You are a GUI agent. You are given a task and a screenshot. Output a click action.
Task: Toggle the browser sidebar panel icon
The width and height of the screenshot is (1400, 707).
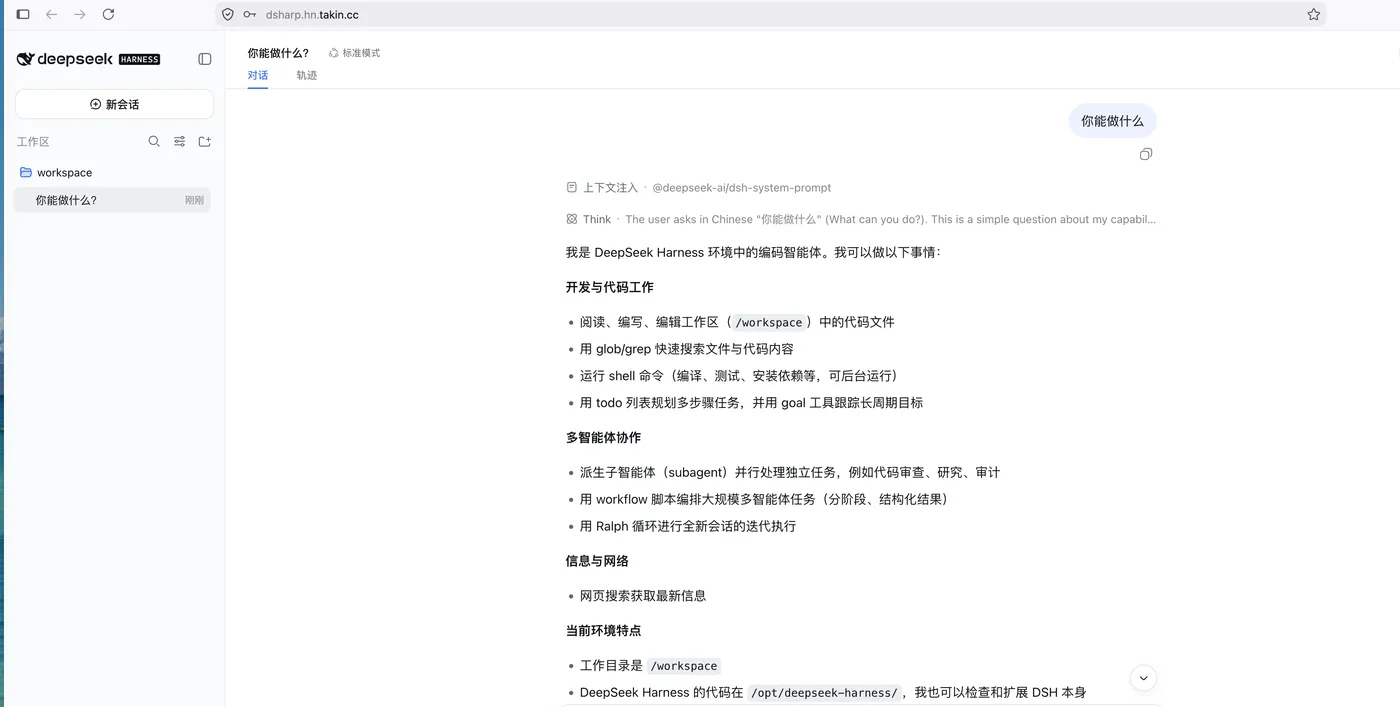23,14
